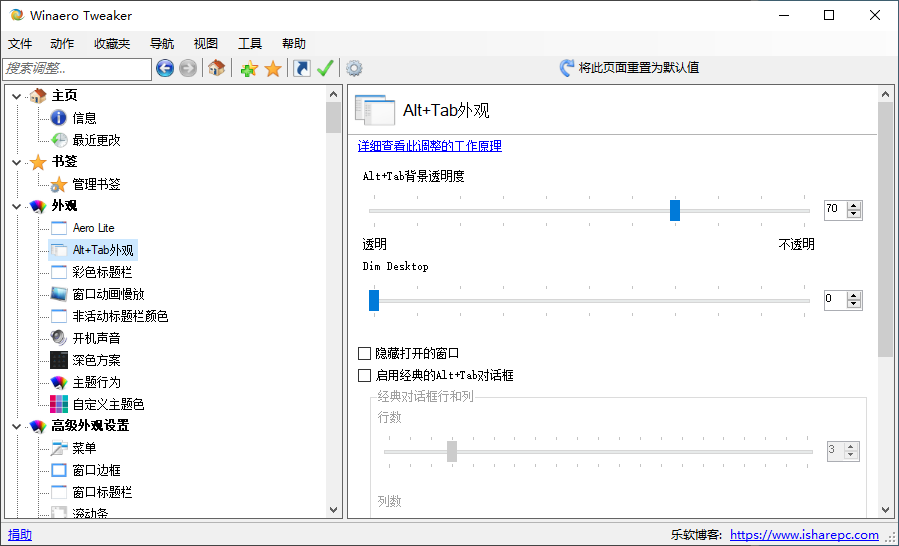
Task: Open bookmarks via gold star toolbar icon
Action: tap(273, 69)
